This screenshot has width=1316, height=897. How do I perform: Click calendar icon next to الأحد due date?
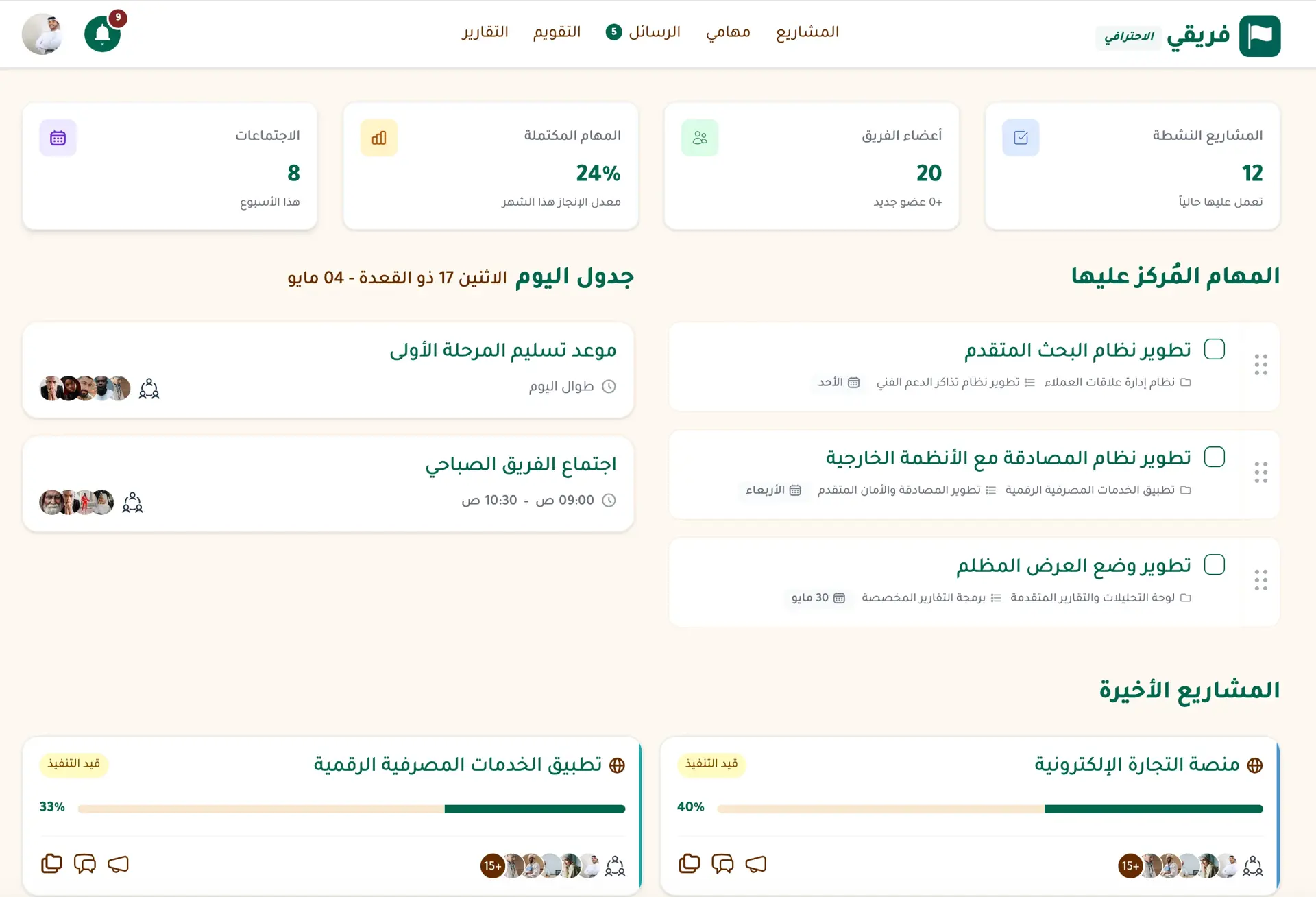coord(853,382)
